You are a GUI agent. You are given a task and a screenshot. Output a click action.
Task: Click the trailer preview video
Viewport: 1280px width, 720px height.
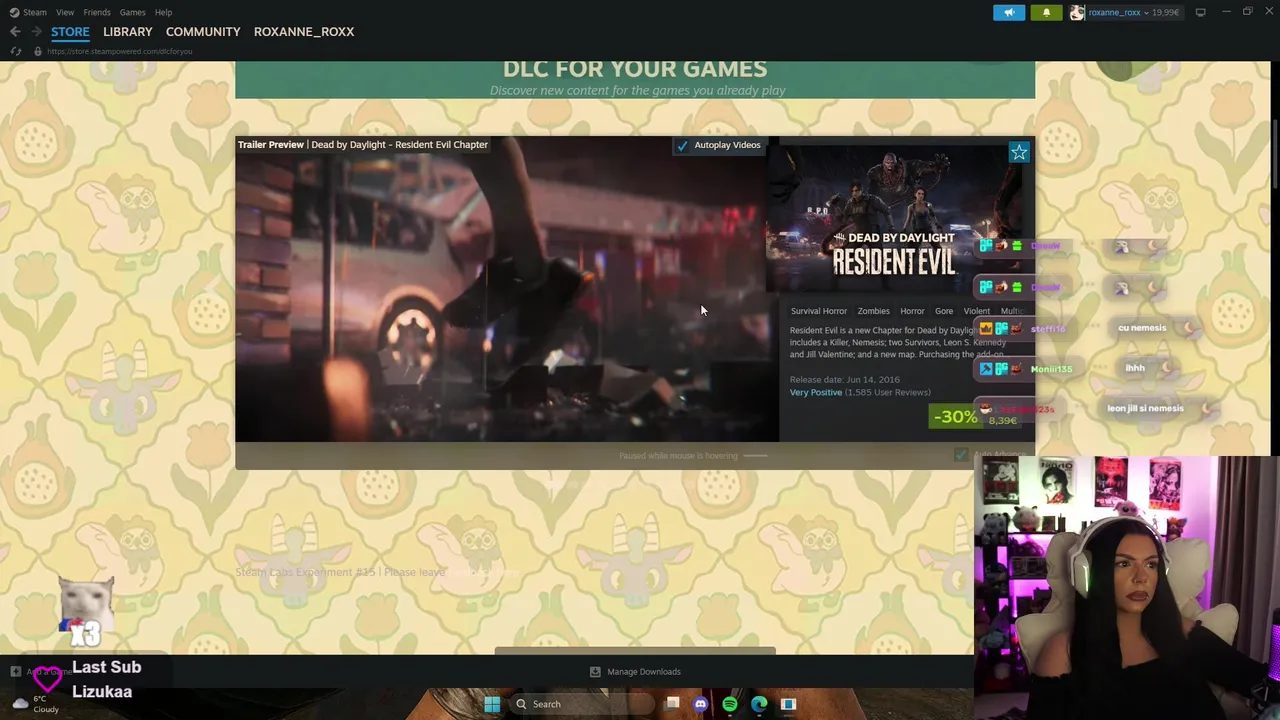[x=507, y=289]
